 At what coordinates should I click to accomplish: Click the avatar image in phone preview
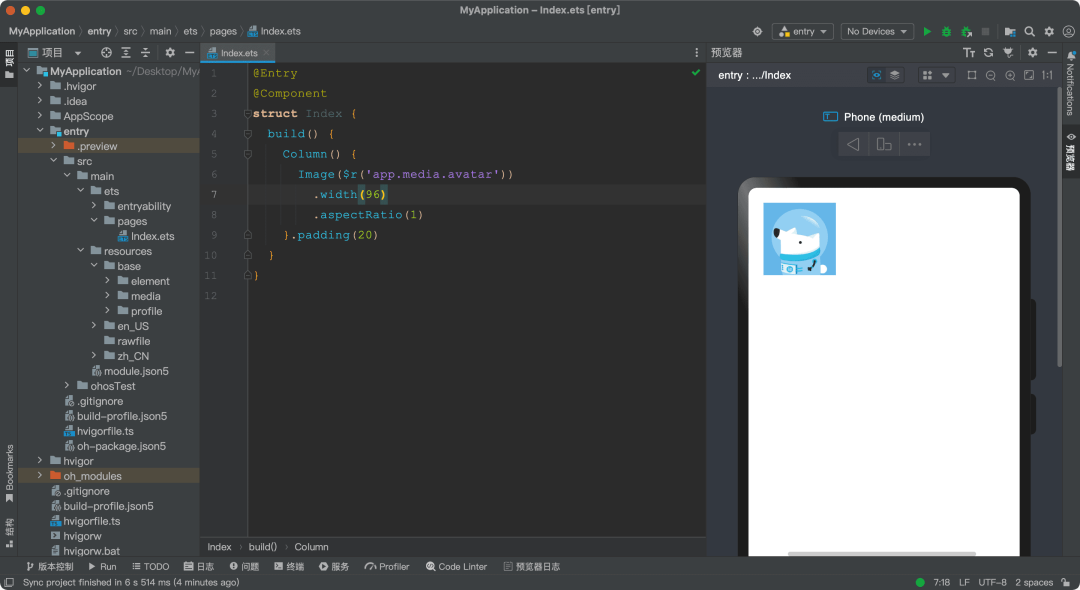(x=799, y=239)
